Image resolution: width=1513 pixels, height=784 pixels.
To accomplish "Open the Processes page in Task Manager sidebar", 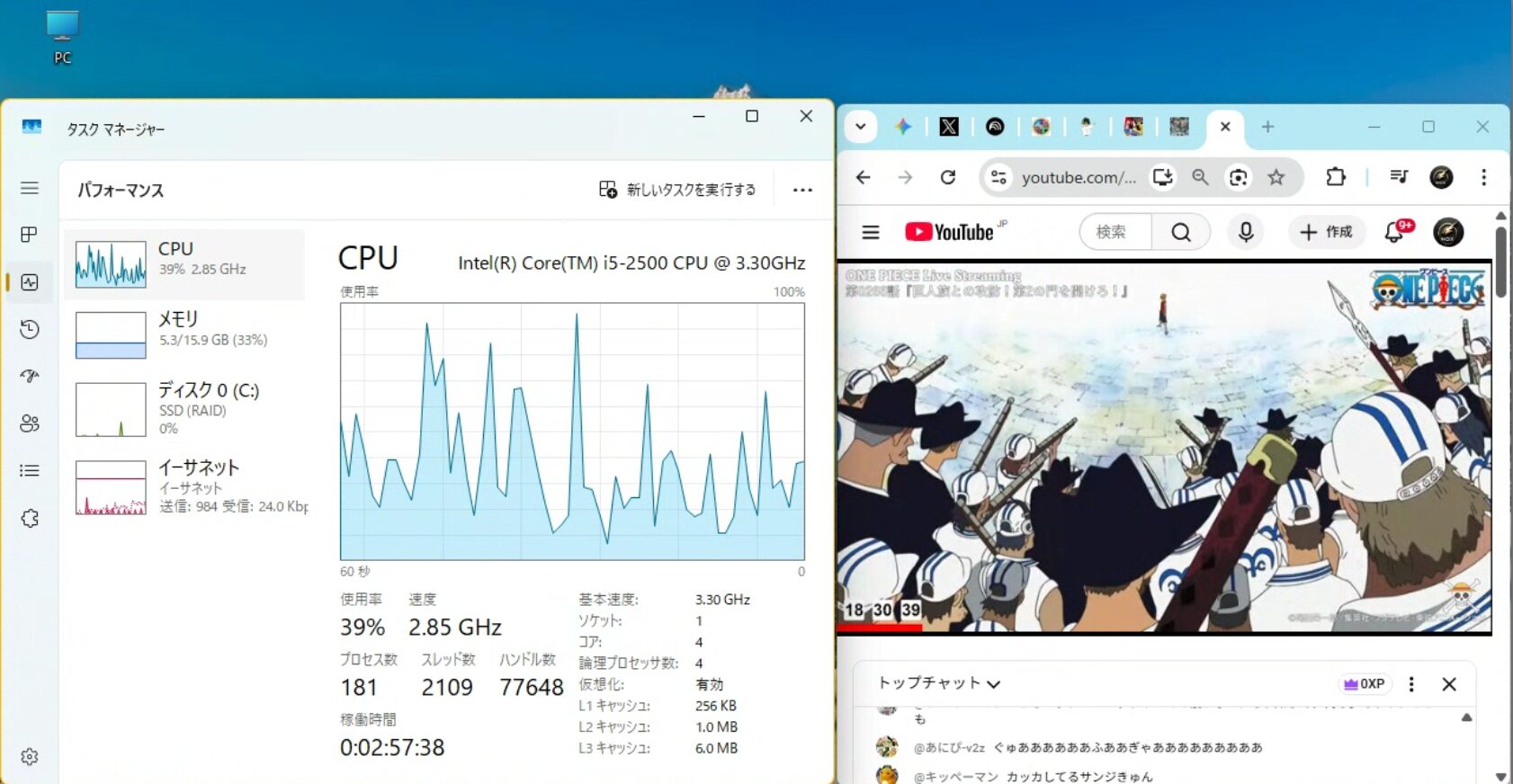I will click(29, 235).
